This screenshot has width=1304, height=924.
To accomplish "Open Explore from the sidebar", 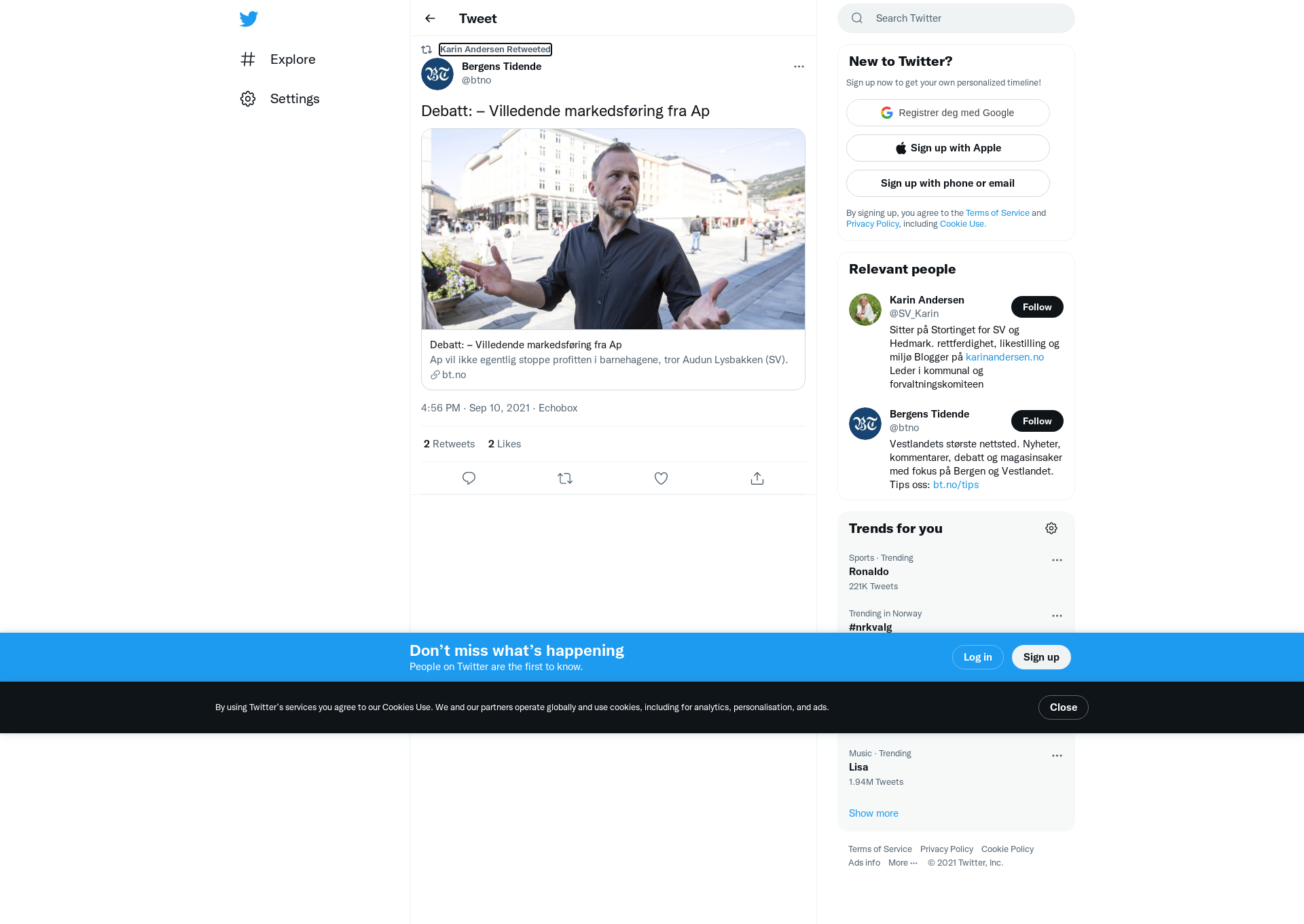I will [x=278, y=60].
